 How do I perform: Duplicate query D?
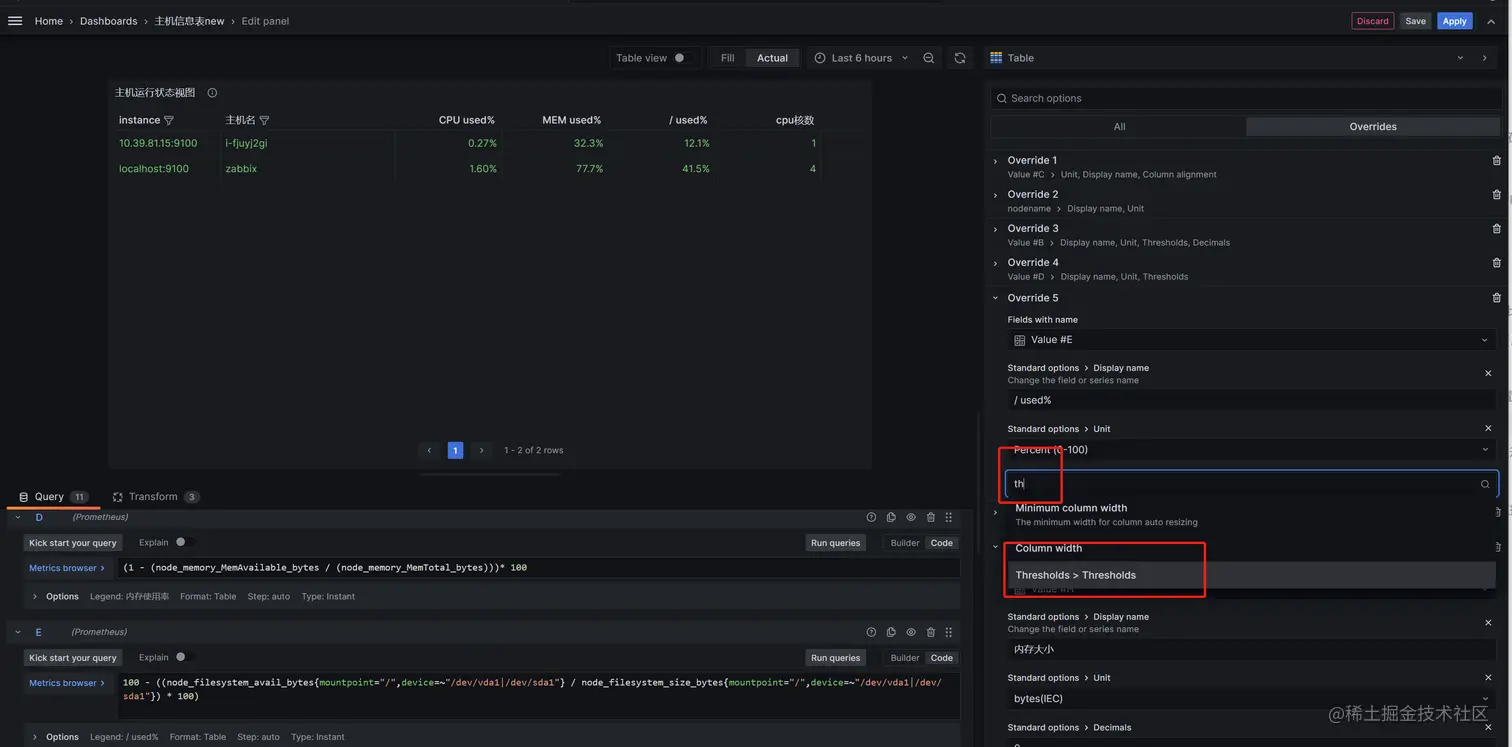coord(891,518)
